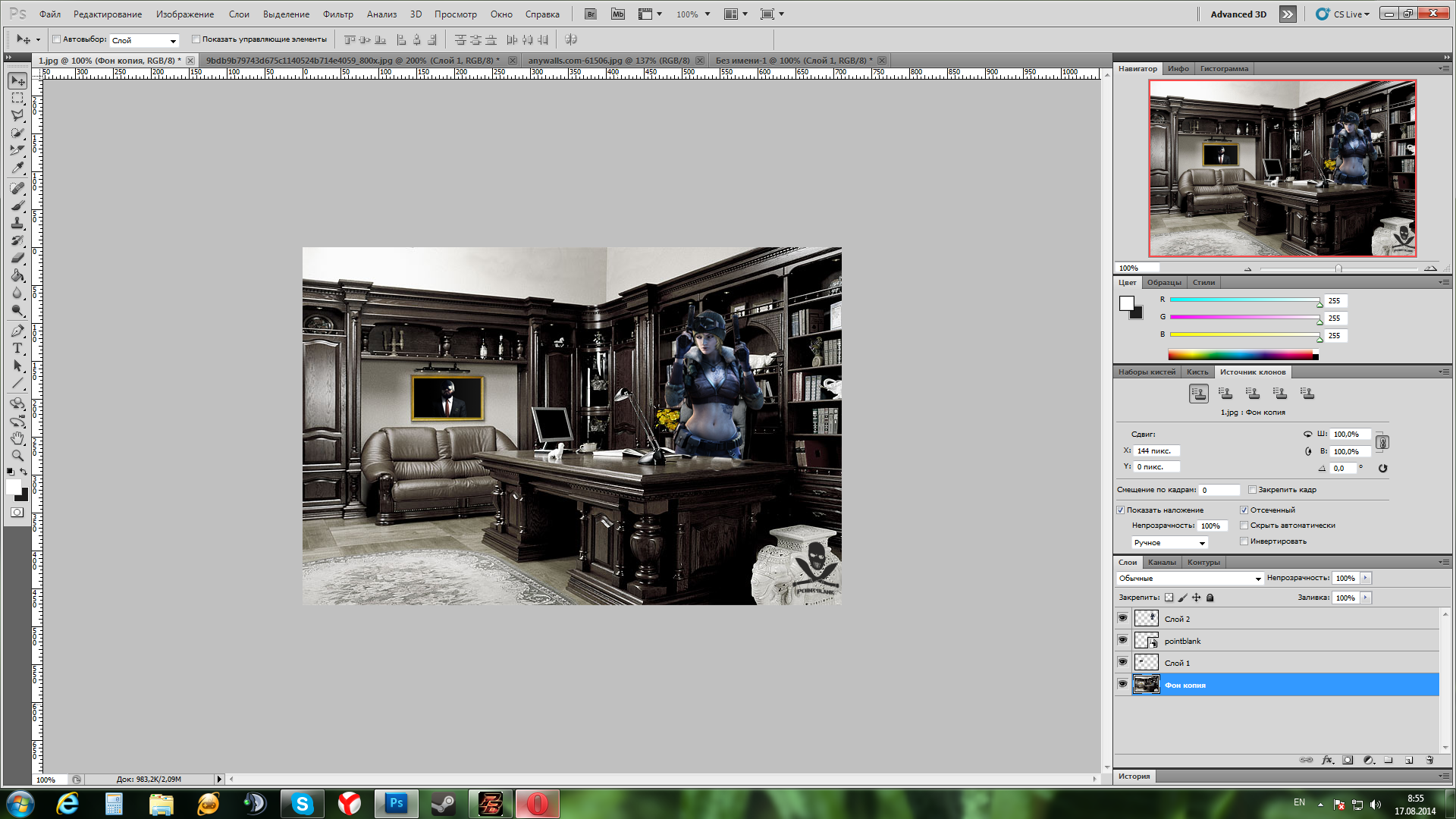
Task: Uncheck the Отсеченный option
Action: pyautogui.click(x=1244, y=510)
